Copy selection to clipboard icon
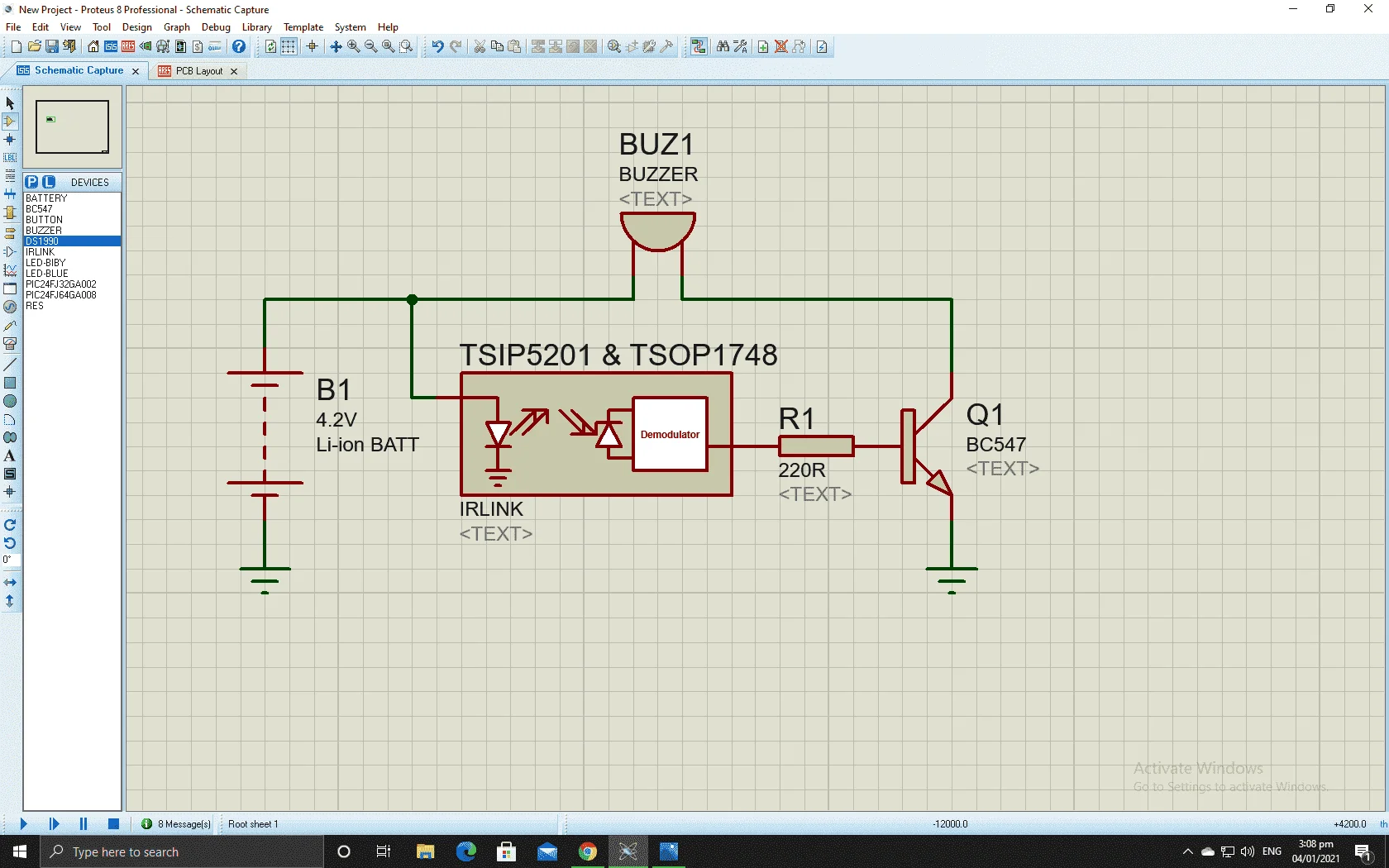 pyautogui.click(x=497, y=47)
